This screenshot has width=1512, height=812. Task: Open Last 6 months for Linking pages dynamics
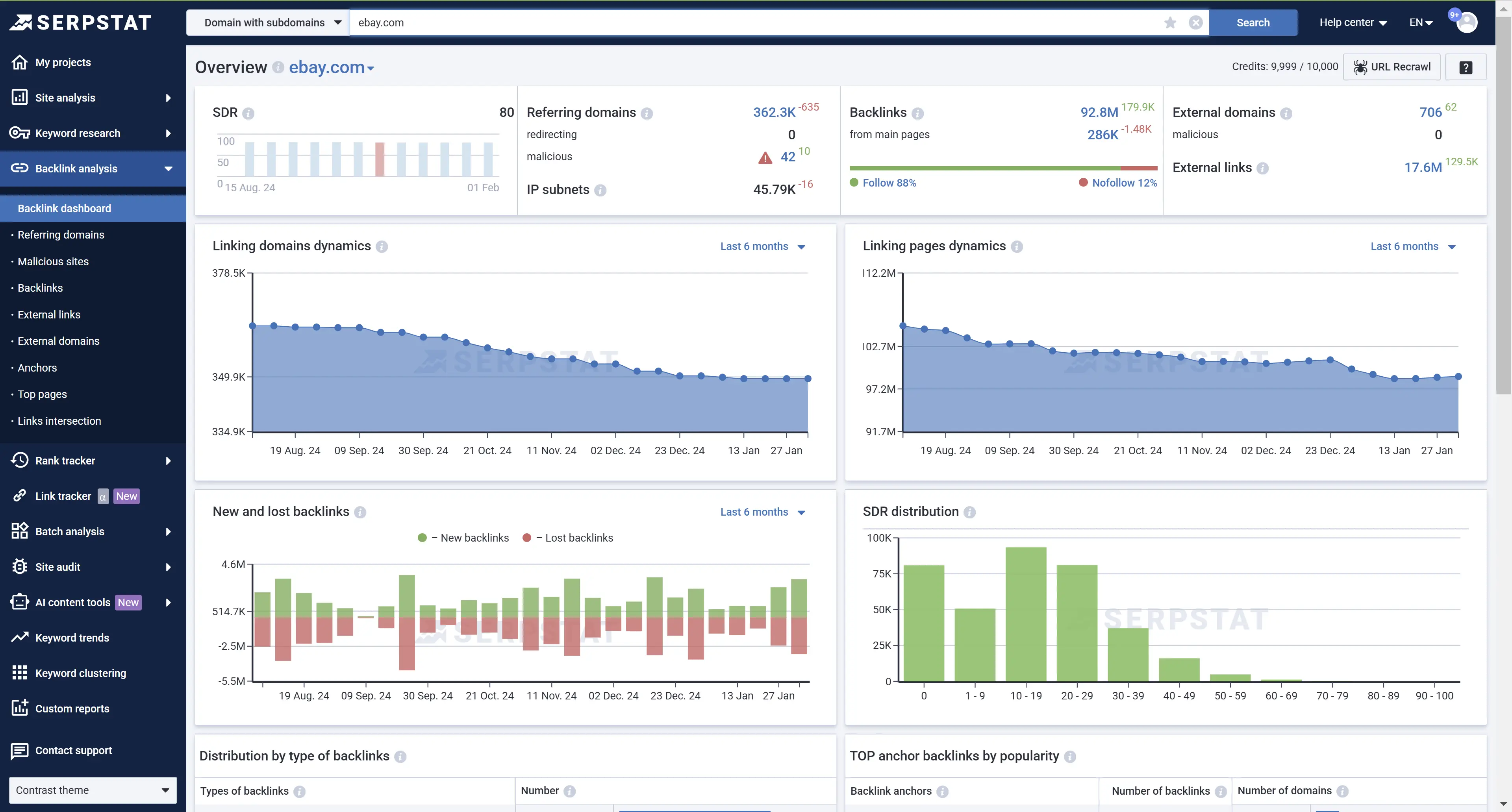coord(1414,246)
